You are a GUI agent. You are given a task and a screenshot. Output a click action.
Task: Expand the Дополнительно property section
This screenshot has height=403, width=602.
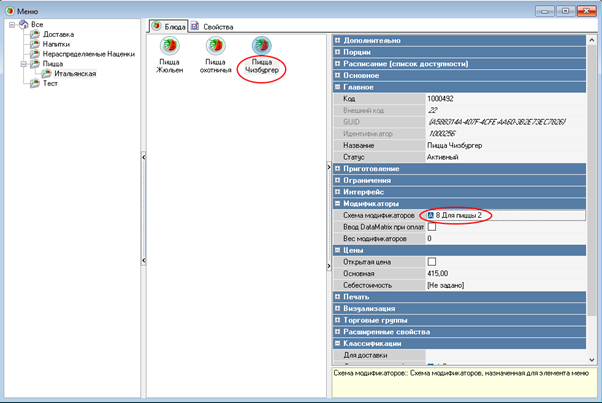(x=337, y=40)
